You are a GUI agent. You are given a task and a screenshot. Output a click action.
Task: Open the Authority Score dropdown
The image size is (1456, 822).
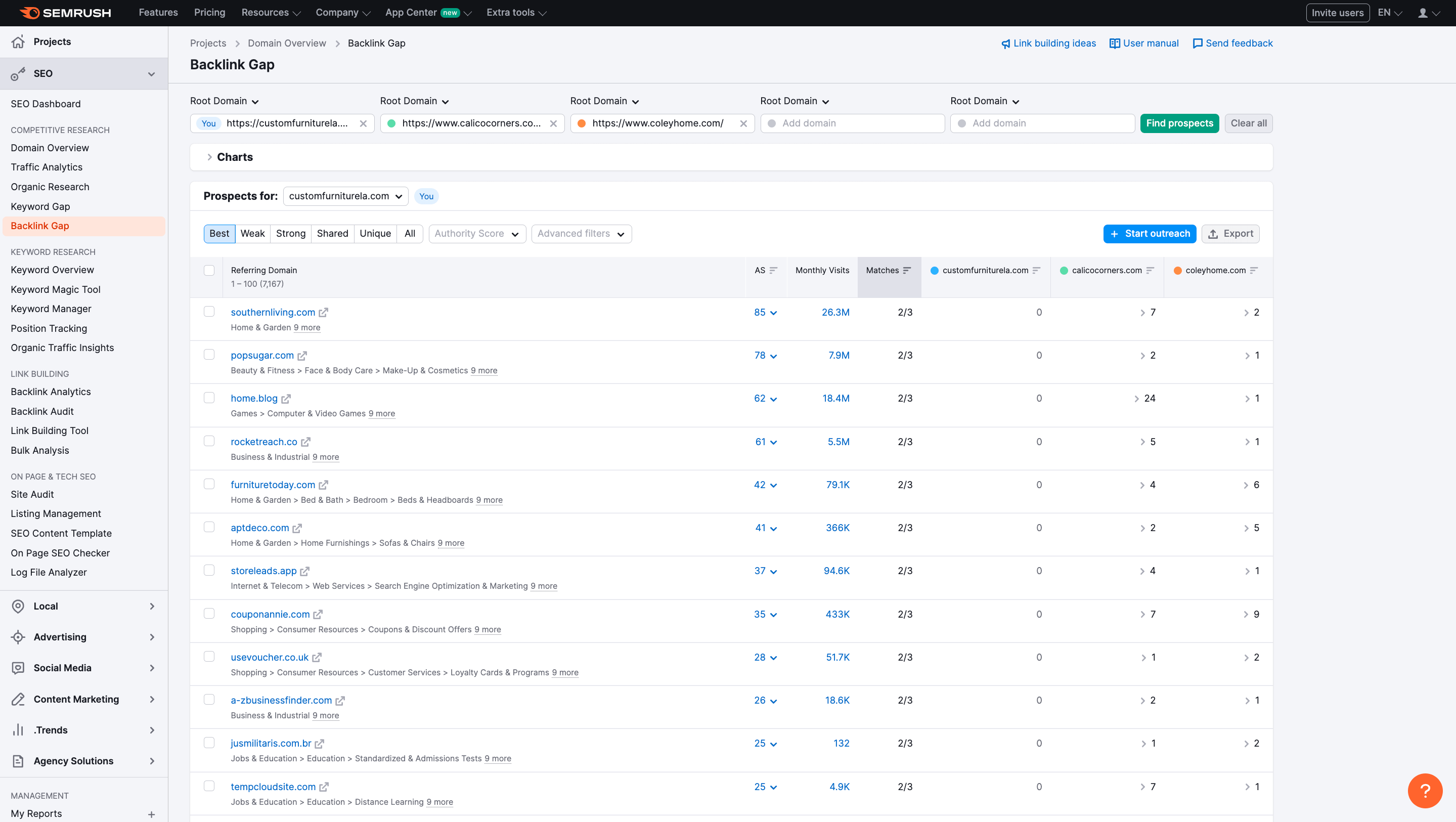tap(476, 234)
